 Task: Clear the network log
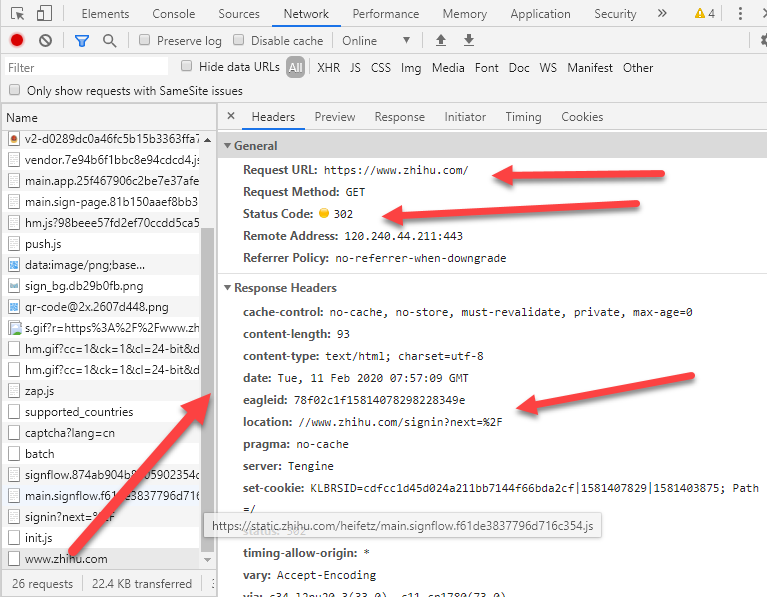pyautogui.click(x=45, y=40)
